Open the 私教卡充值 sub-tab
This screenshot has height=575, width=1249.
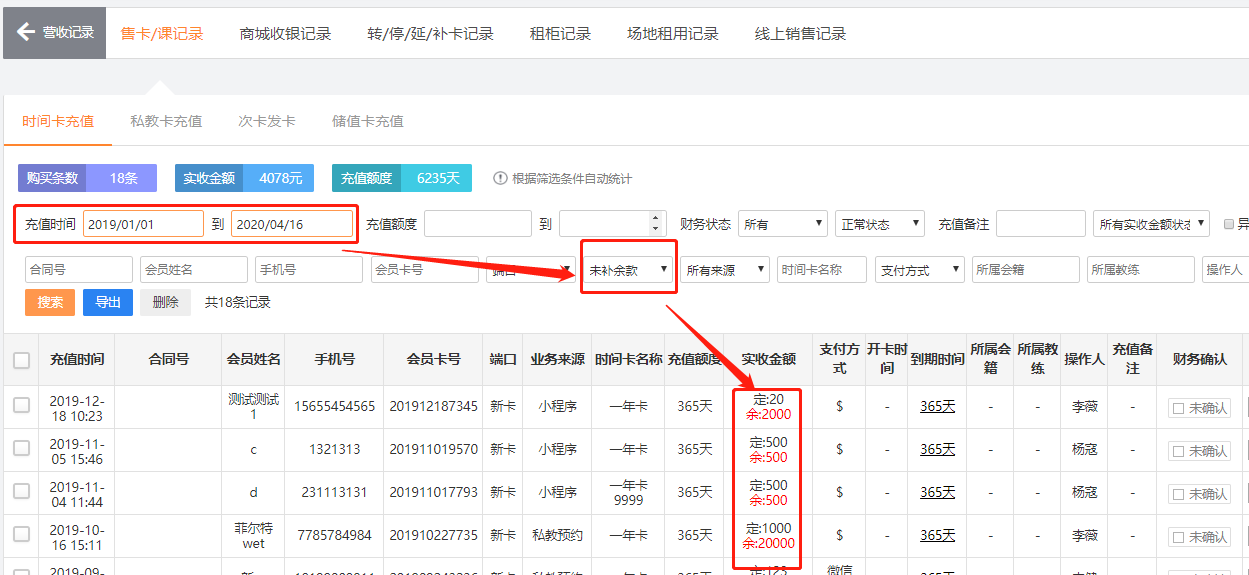pos(166,121)
